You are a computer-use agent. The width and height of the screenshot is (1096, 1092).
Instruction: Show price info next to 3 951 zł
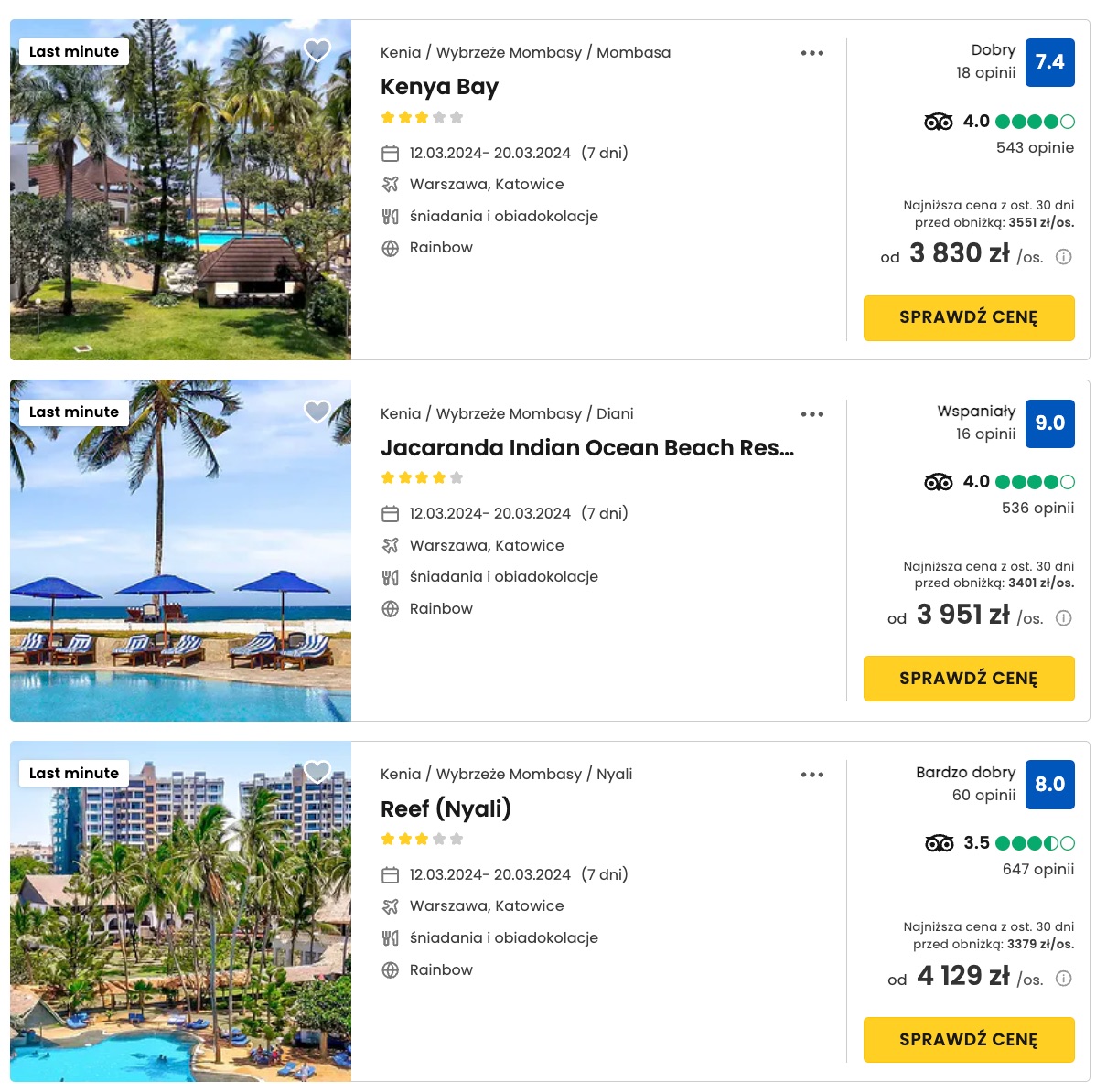[x=1063, y=618]
